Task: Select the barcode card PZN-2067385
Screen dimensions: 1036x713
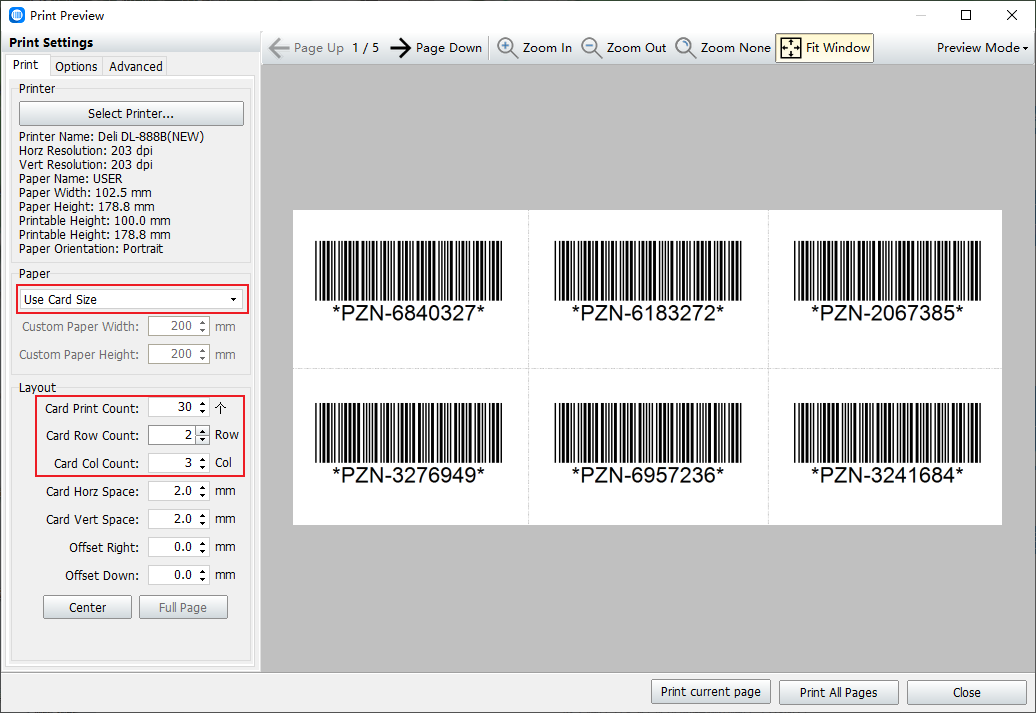Action: [x=887, y=282]
